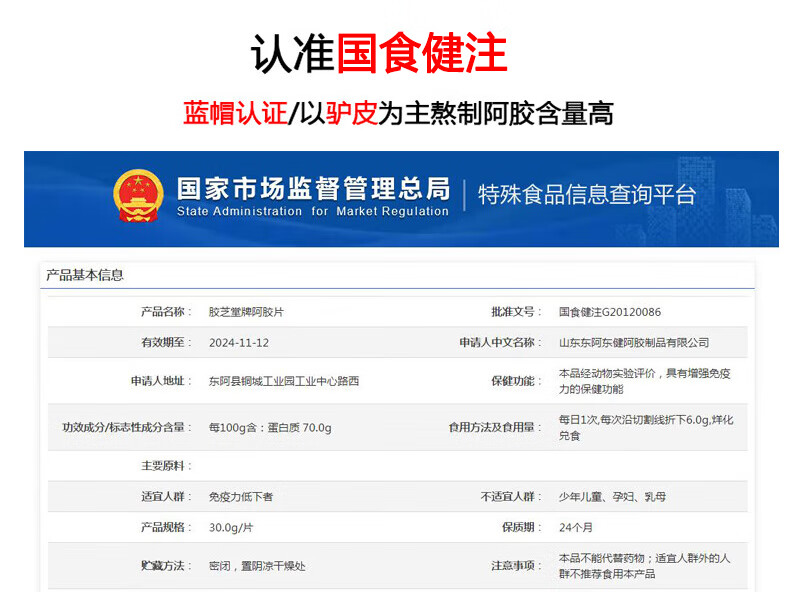Click shelf life value 24个月
The width and height of the screenshot is (795, 592).
coord(575,528)
